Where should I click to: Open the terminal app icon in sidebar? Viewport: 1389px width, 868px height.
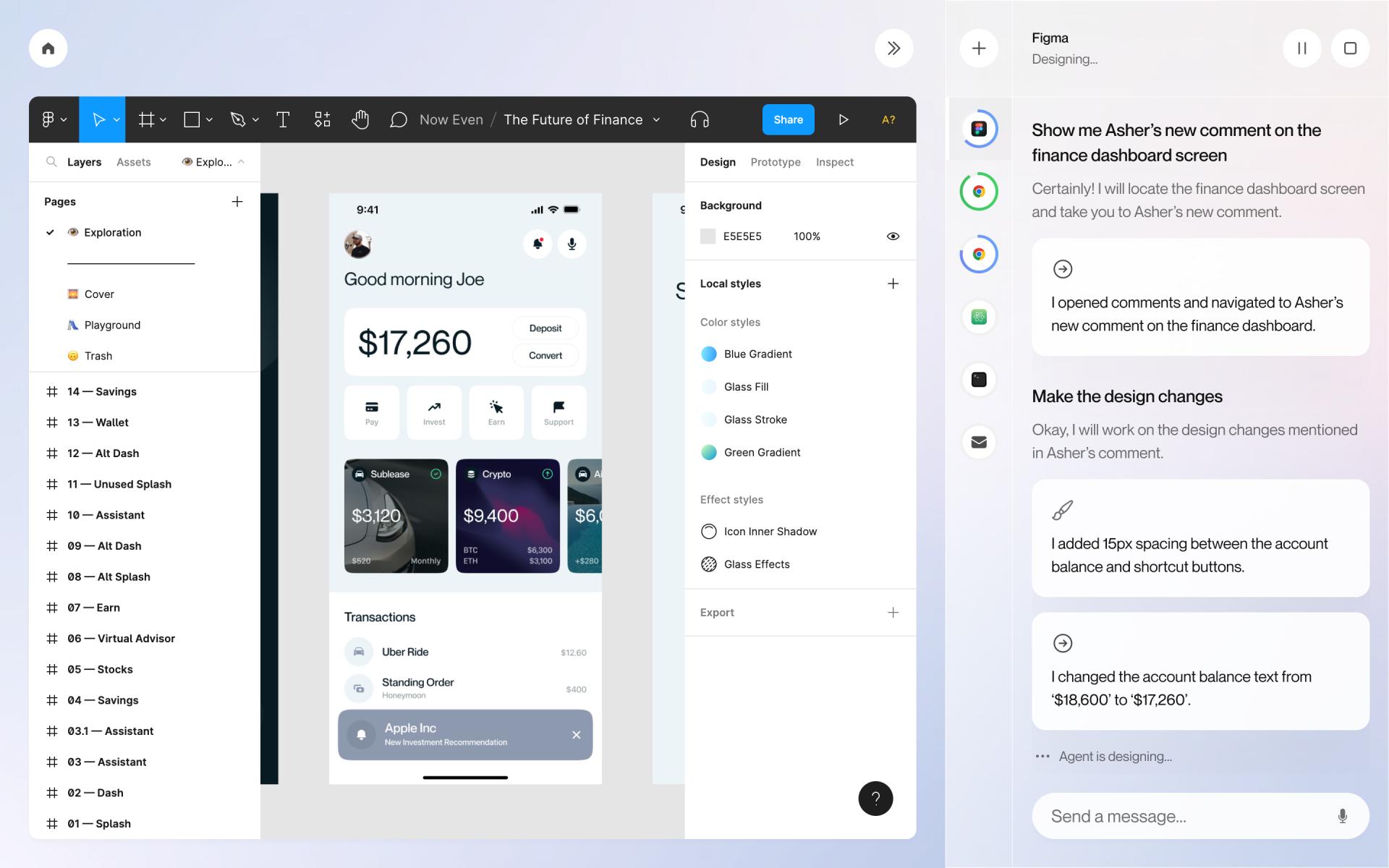pyautogui.click(x=979, y=380)
